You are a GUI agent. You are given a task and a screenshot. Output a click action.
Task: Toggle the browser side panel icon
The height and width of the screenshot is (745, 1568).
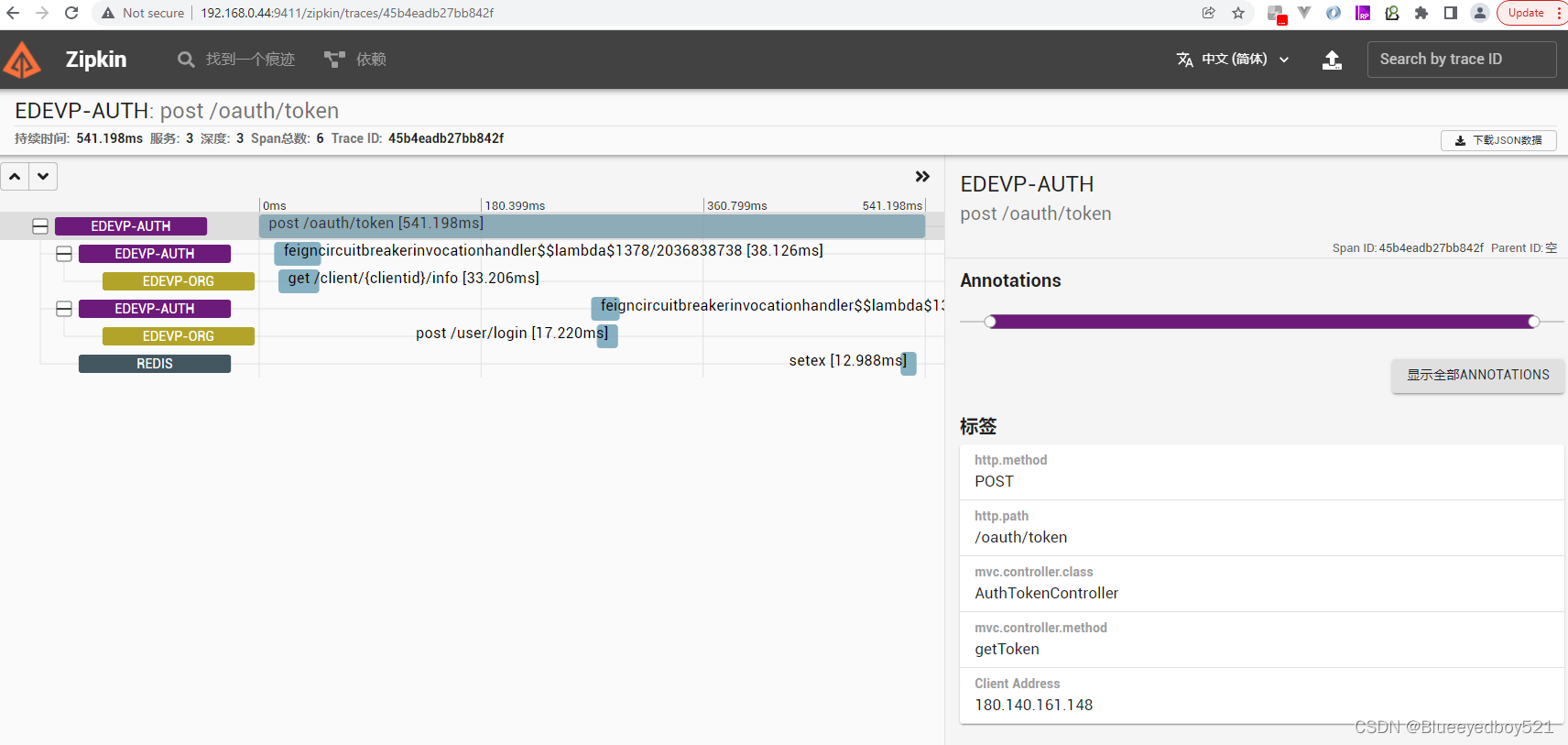(1451, 13)
